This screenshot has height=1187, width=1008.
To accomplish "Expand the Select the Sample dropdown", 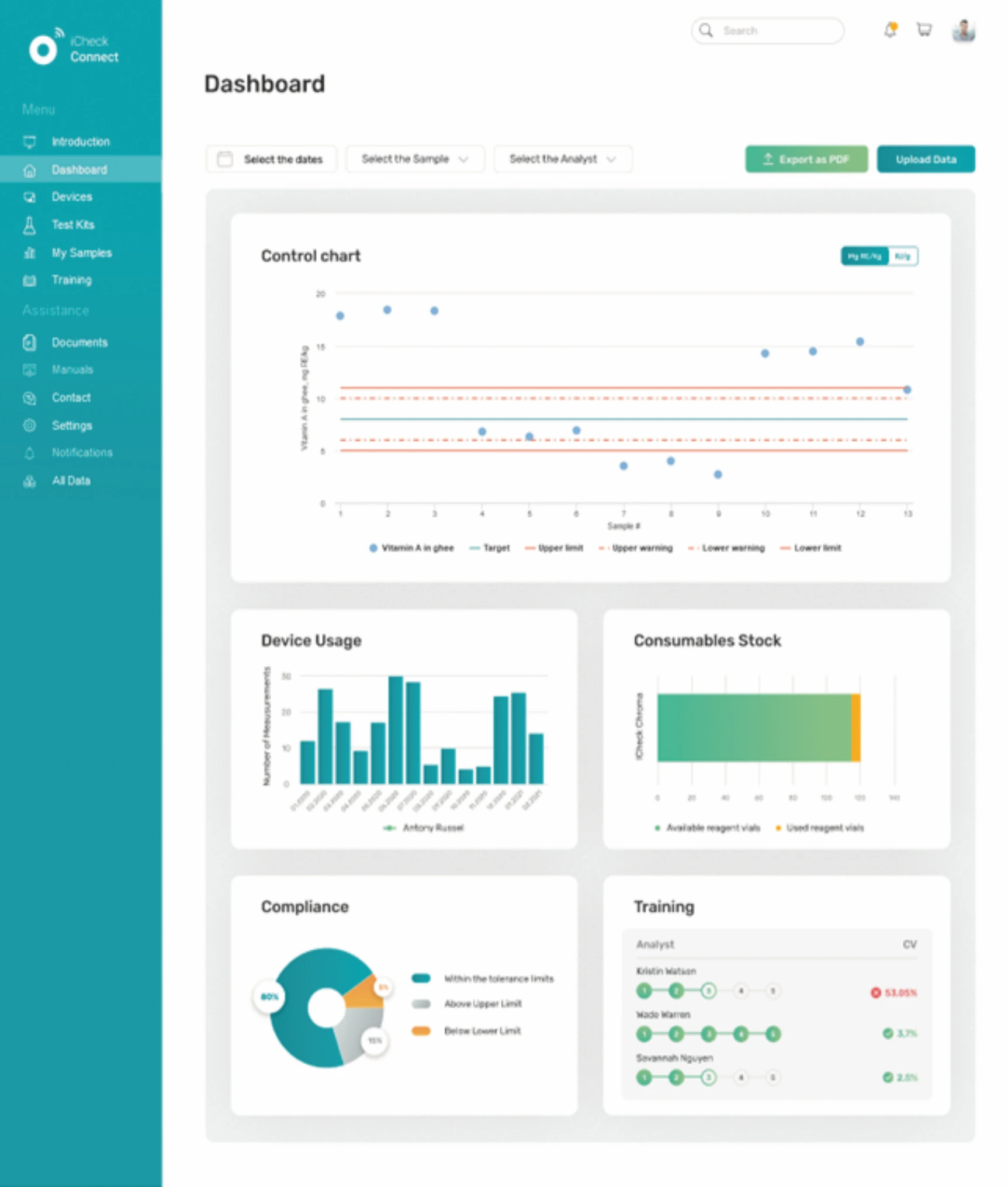I will (x=415, y=159).
